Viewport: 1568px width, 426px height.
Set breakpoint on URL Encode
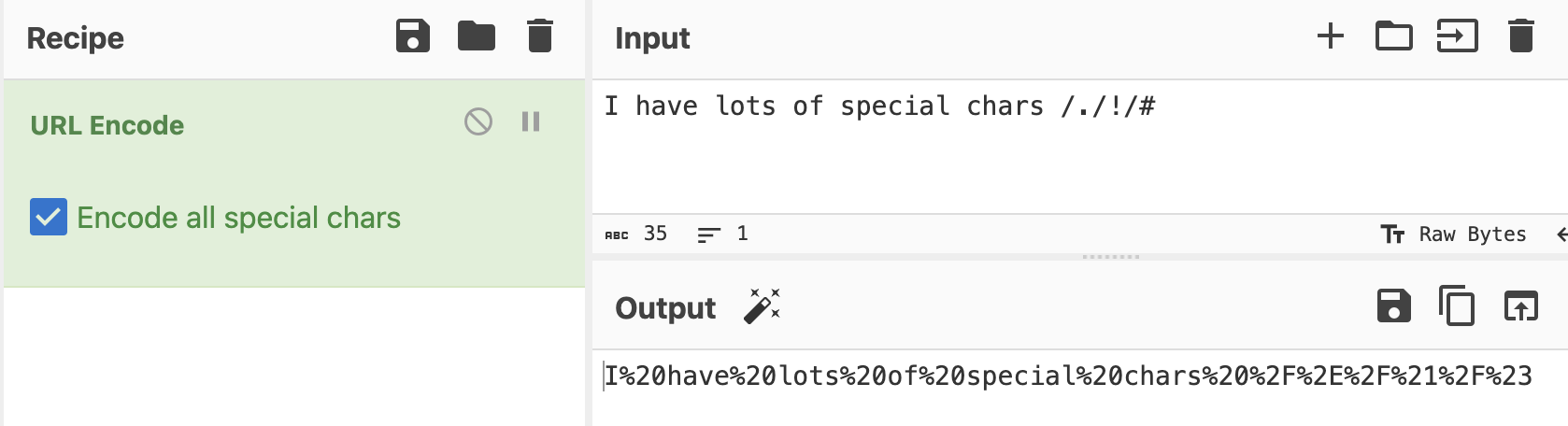click(531, 121)
